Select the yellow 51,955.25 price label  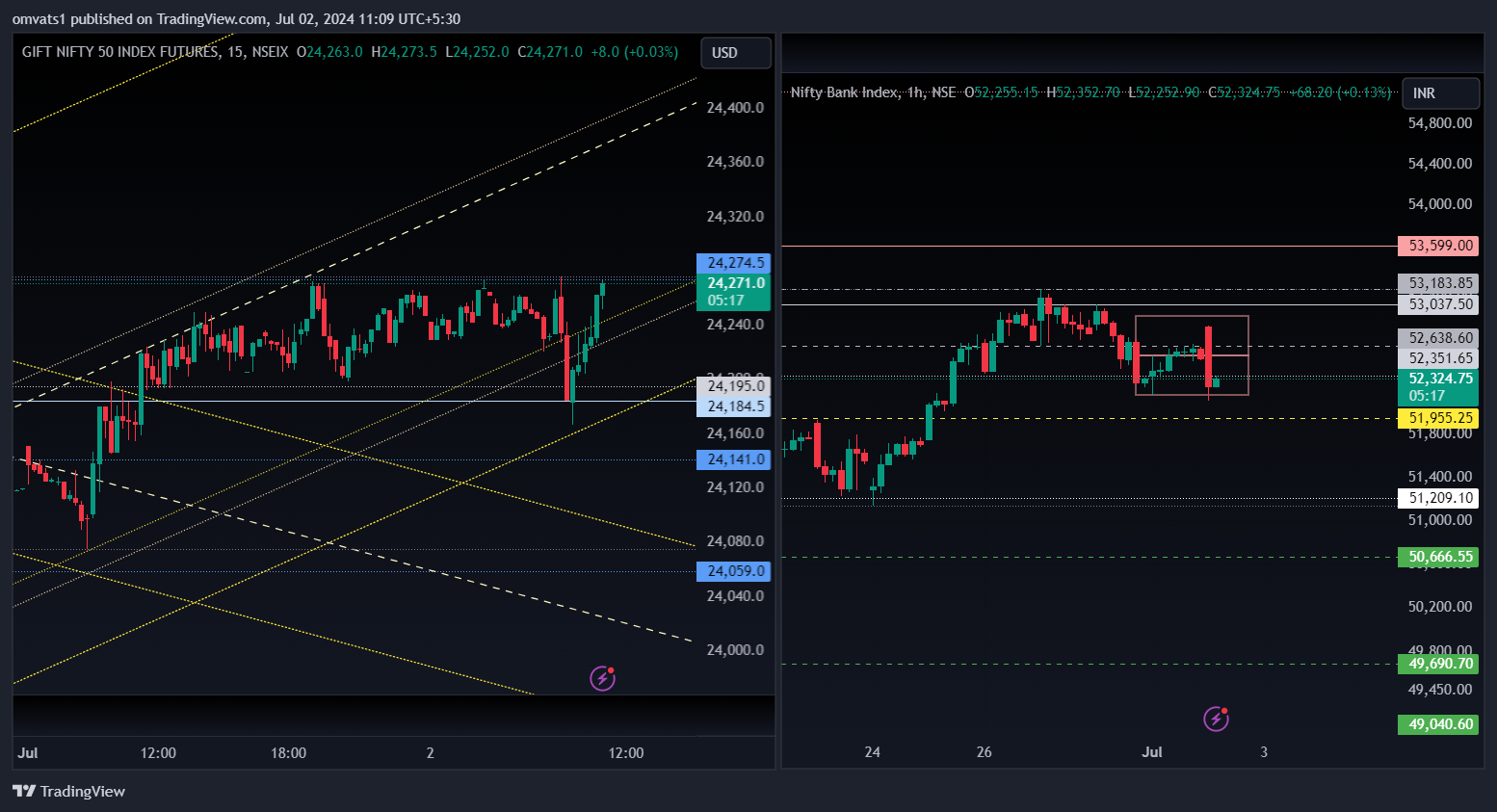[x=1438, y=418]
